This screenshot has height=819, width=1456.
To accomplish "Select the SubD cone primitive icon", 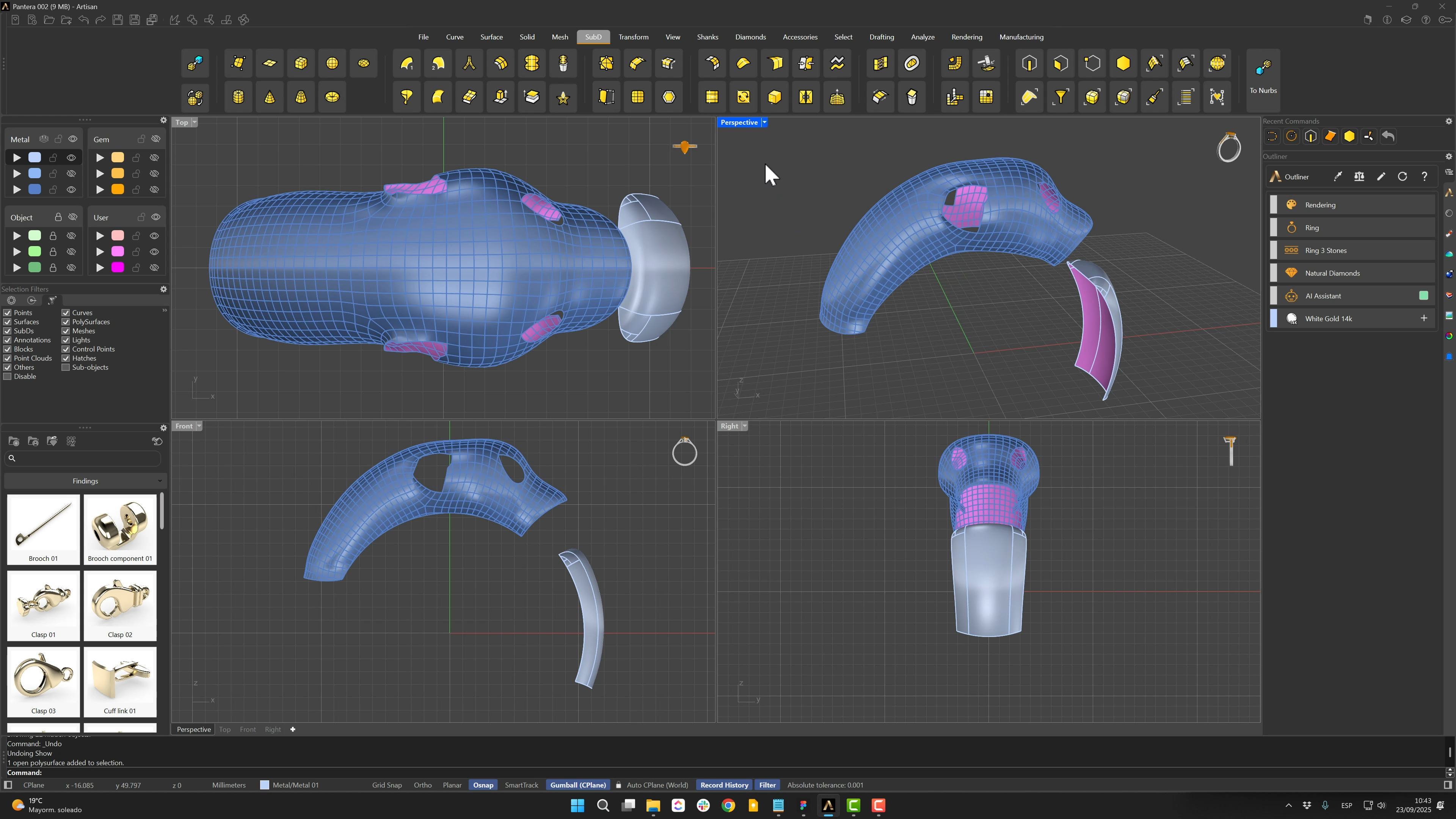I will point(270,97).
